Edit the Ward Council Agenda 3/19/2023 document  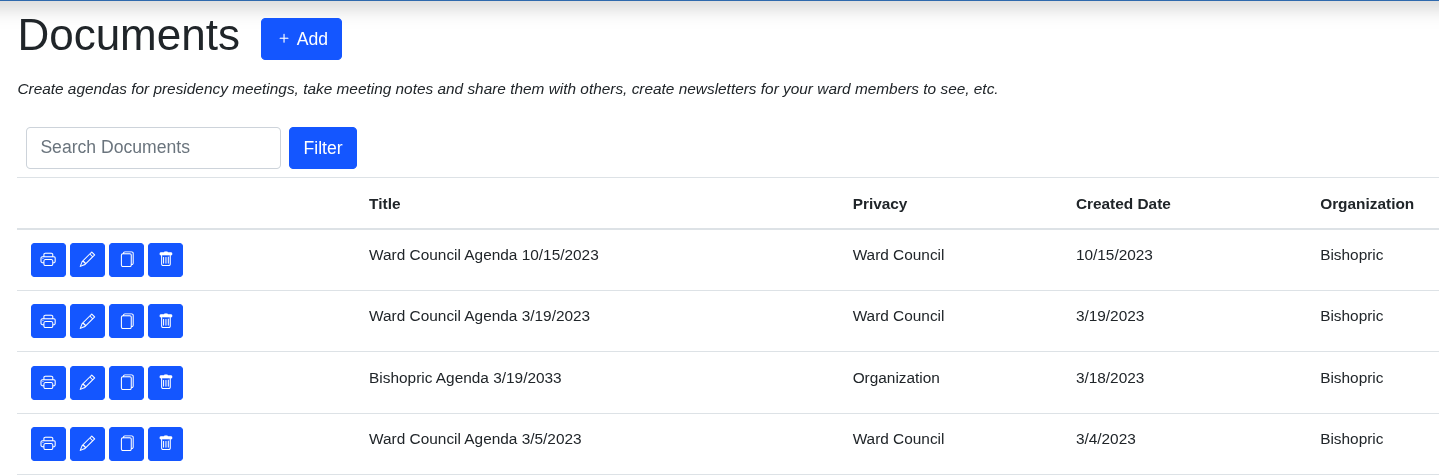coord(87,321)
